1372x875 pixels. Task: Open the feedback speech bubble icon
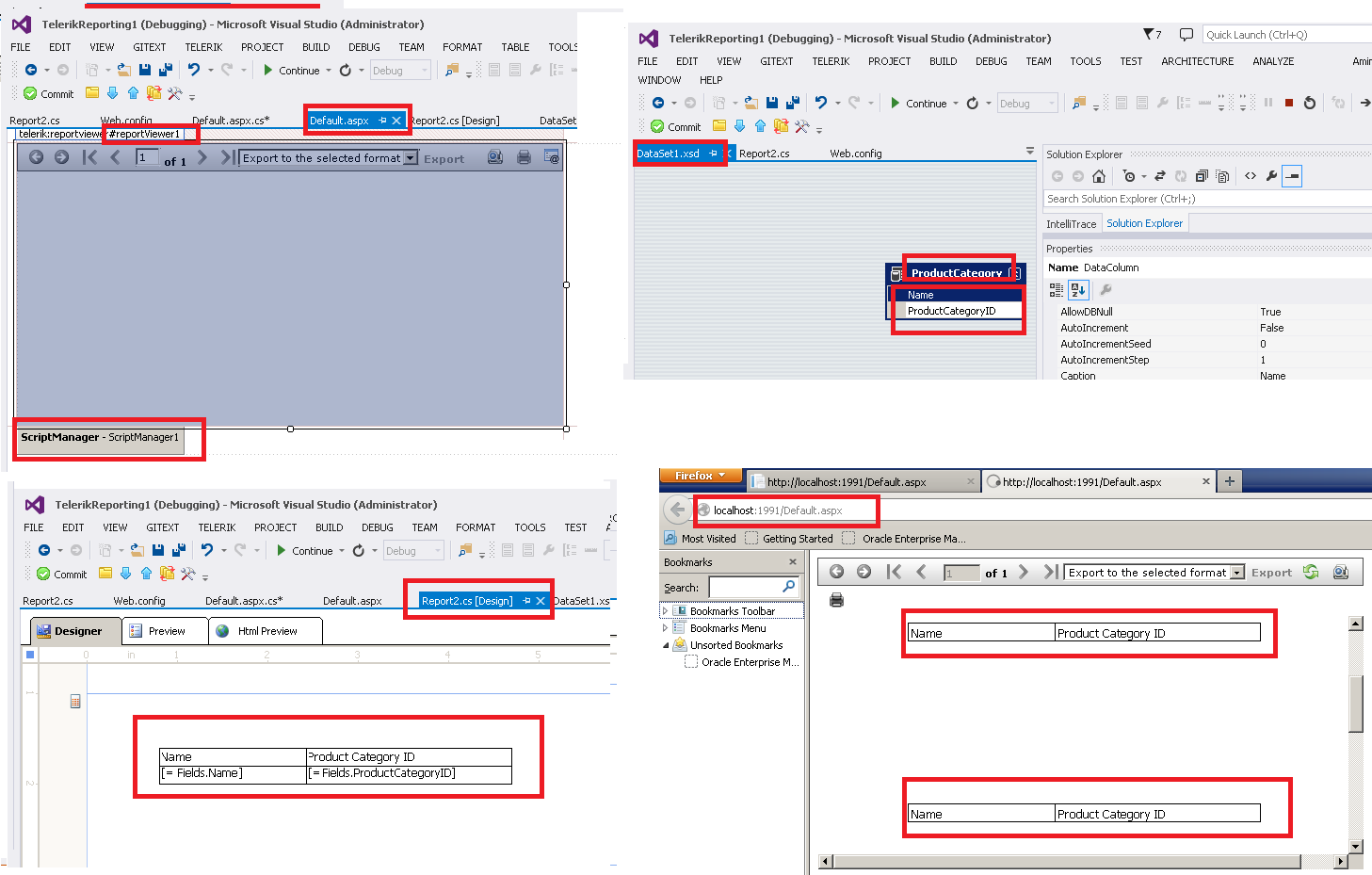point(1186,35)
